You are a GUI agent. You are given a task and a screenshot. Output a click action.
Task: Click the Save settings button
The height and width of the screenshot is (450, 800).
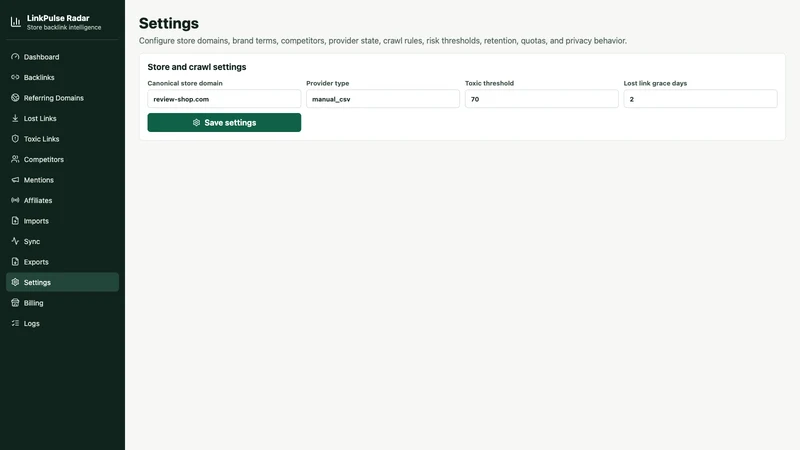pyautogui.click(x=224, y=122)
